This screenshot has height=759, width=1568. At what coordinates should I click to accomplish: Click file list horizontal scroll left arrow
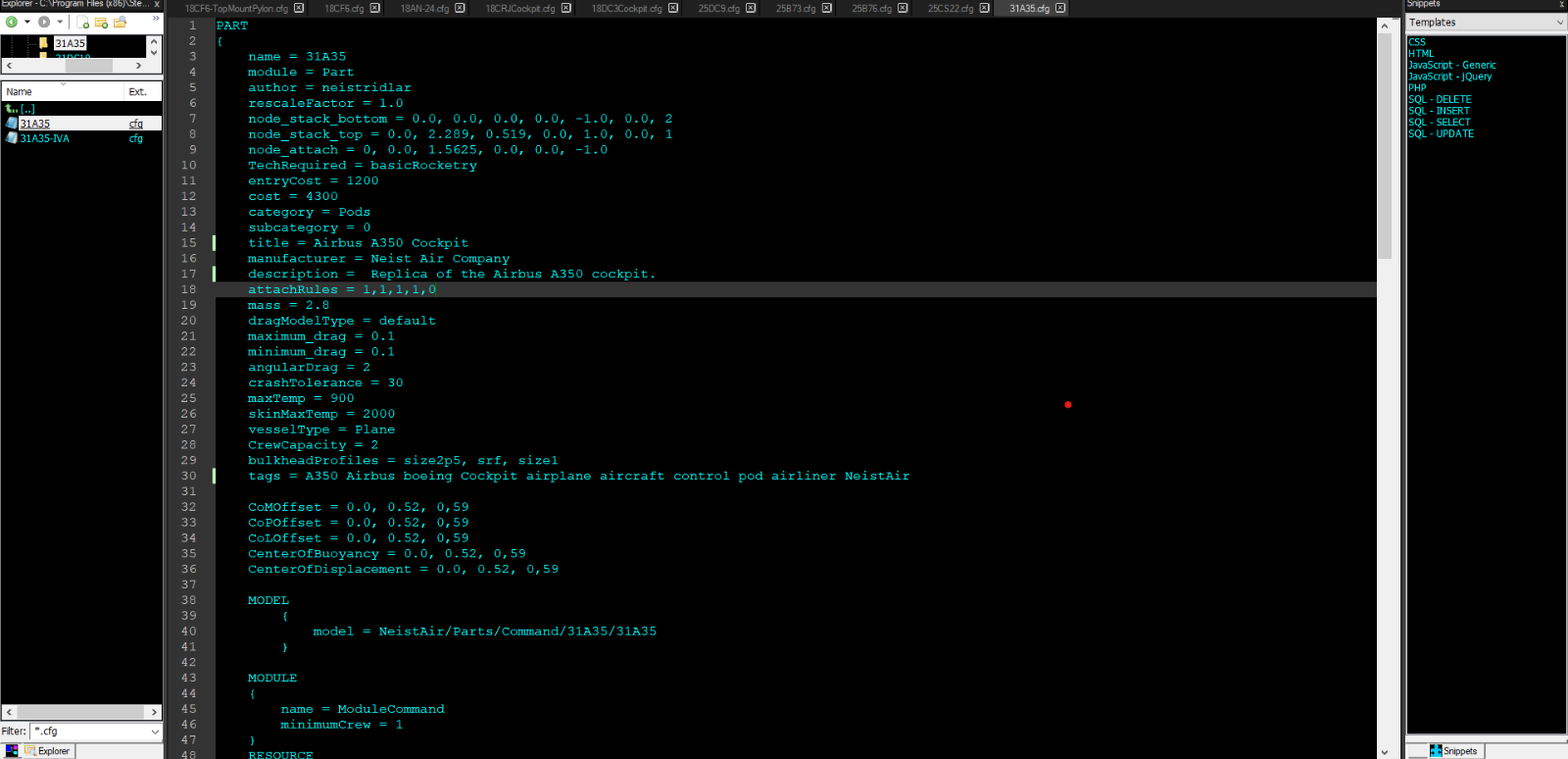point(9,712)
